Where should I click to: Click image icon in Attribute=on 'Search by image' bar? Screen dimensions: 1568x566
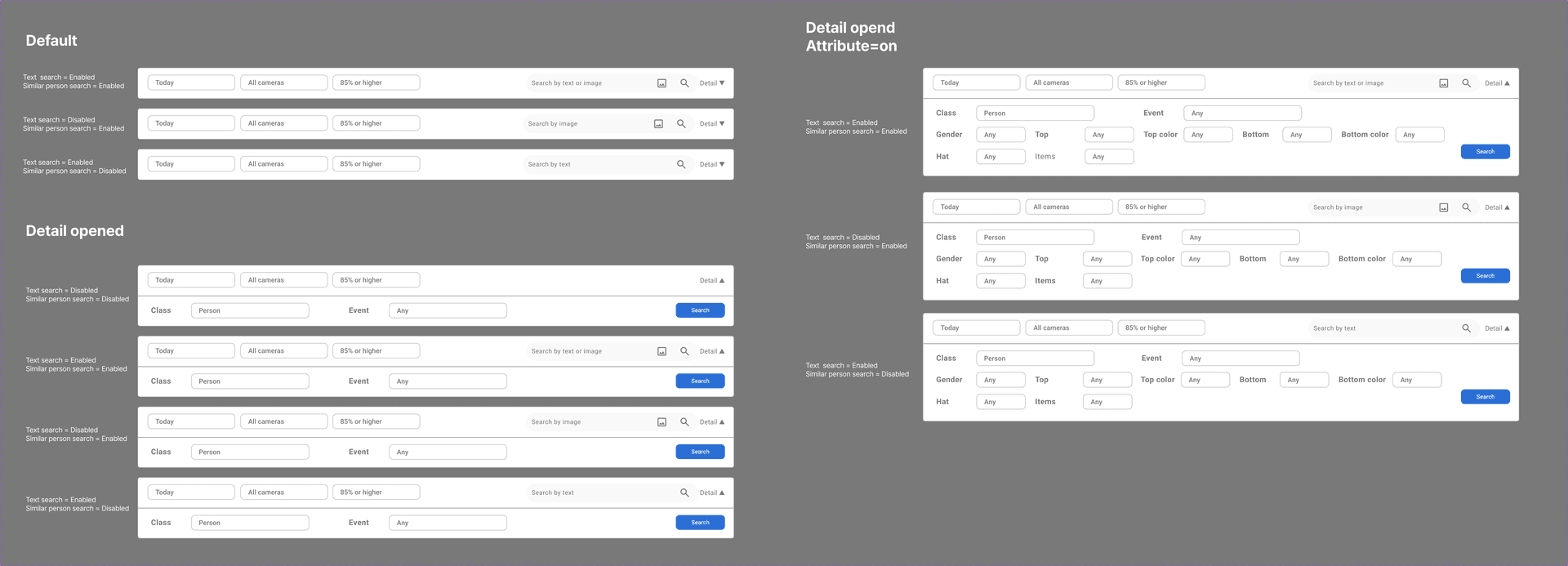point(1443,207)
